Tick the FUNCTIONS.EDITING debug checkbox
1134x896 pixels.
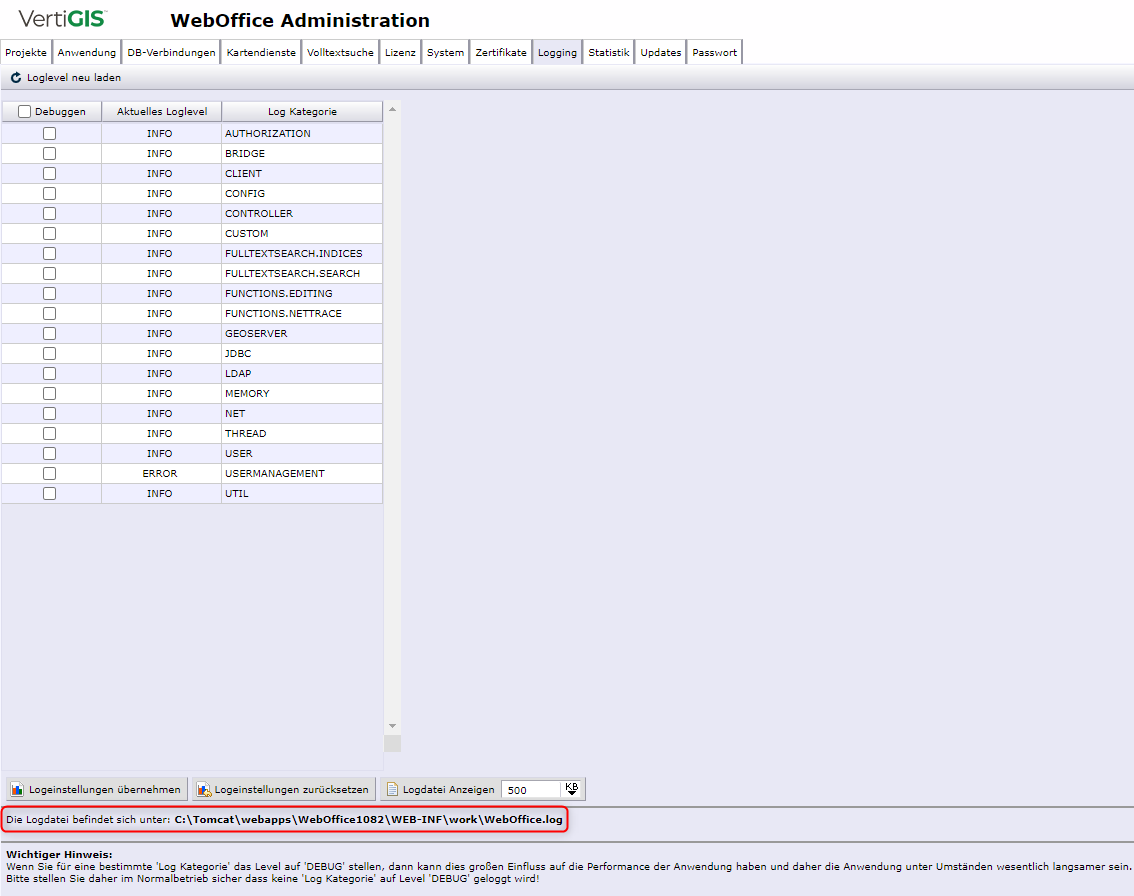(x=49, y=294)
